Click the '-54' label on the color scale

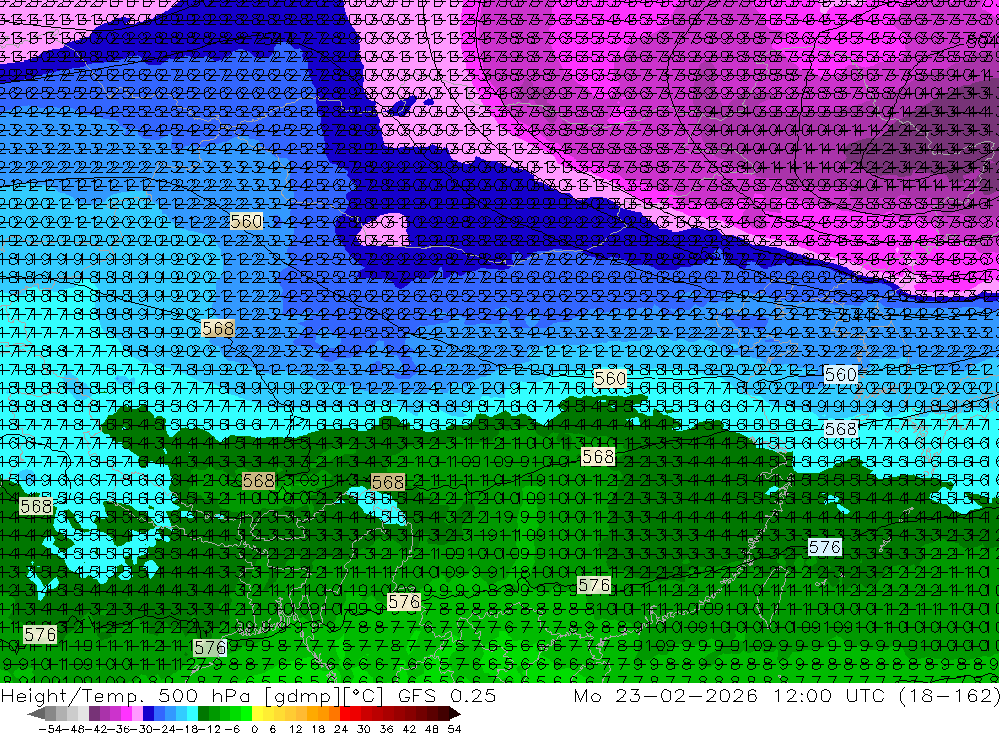tap(50, 729)
